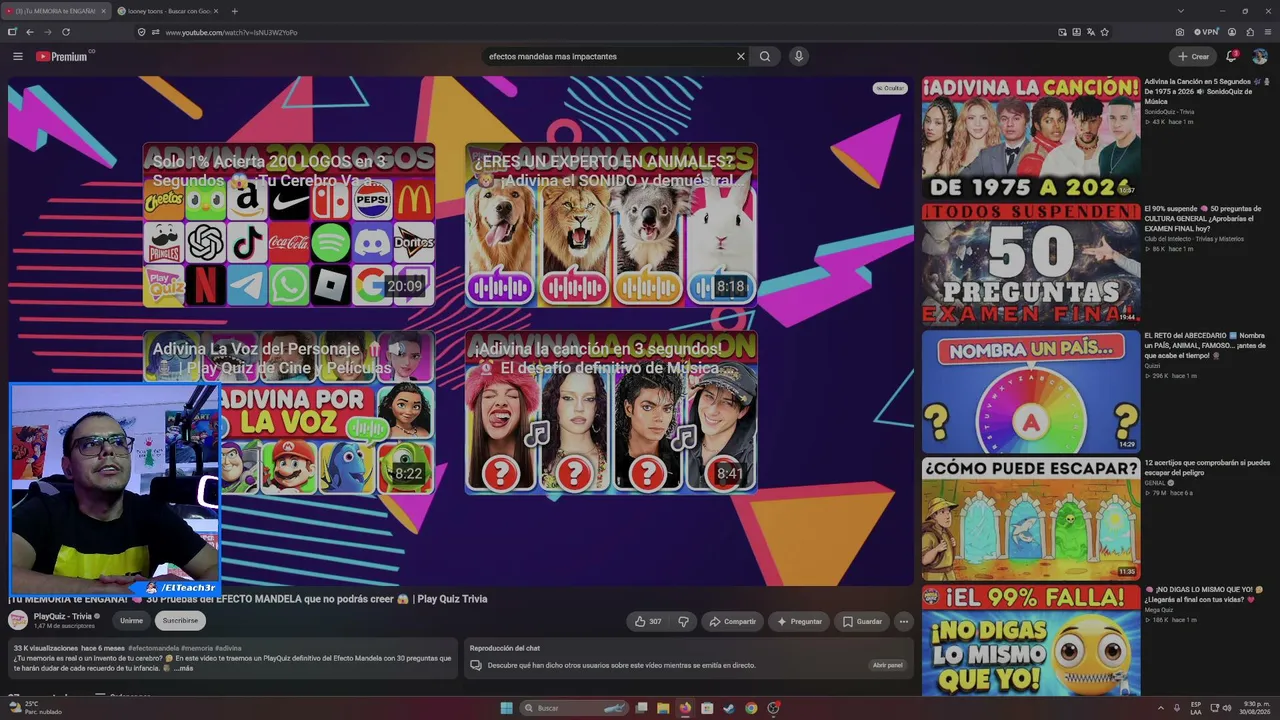Save video with the Guardar button

click(x=862, y=621)
